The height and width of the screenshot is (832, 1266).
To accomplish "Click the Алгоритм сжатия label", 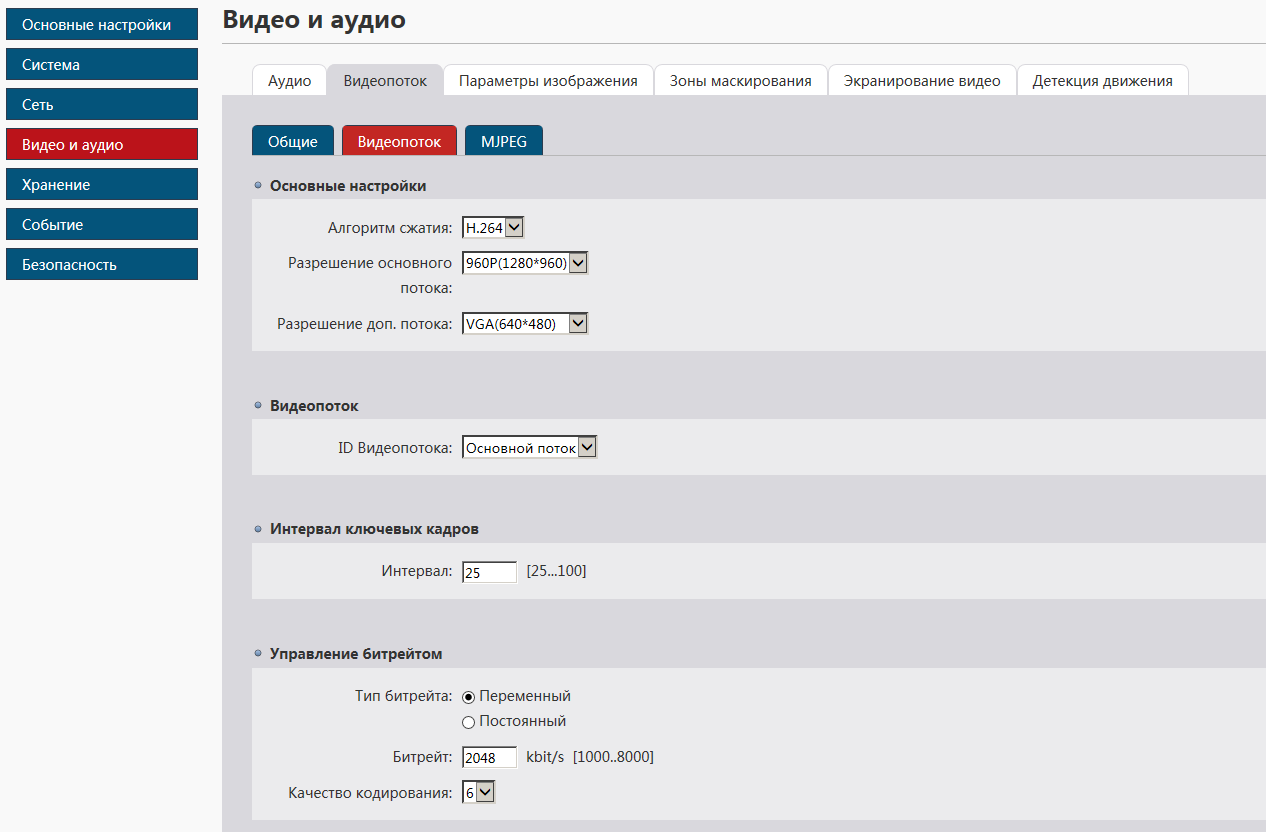I will point(390,228).
